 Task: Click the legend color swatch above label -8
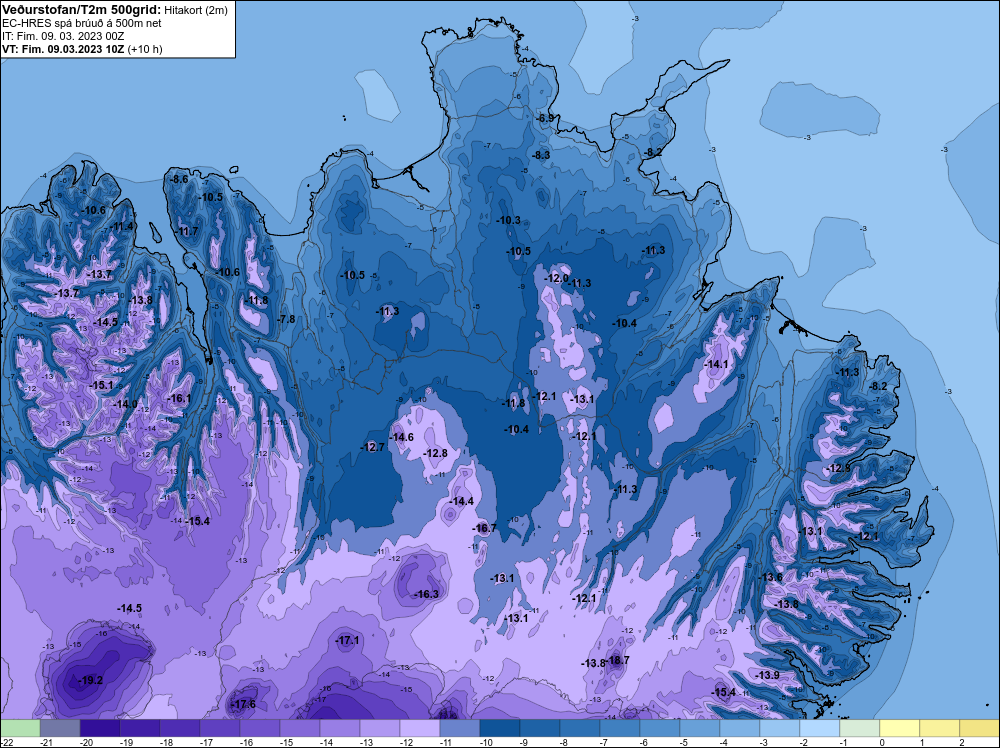580,728
